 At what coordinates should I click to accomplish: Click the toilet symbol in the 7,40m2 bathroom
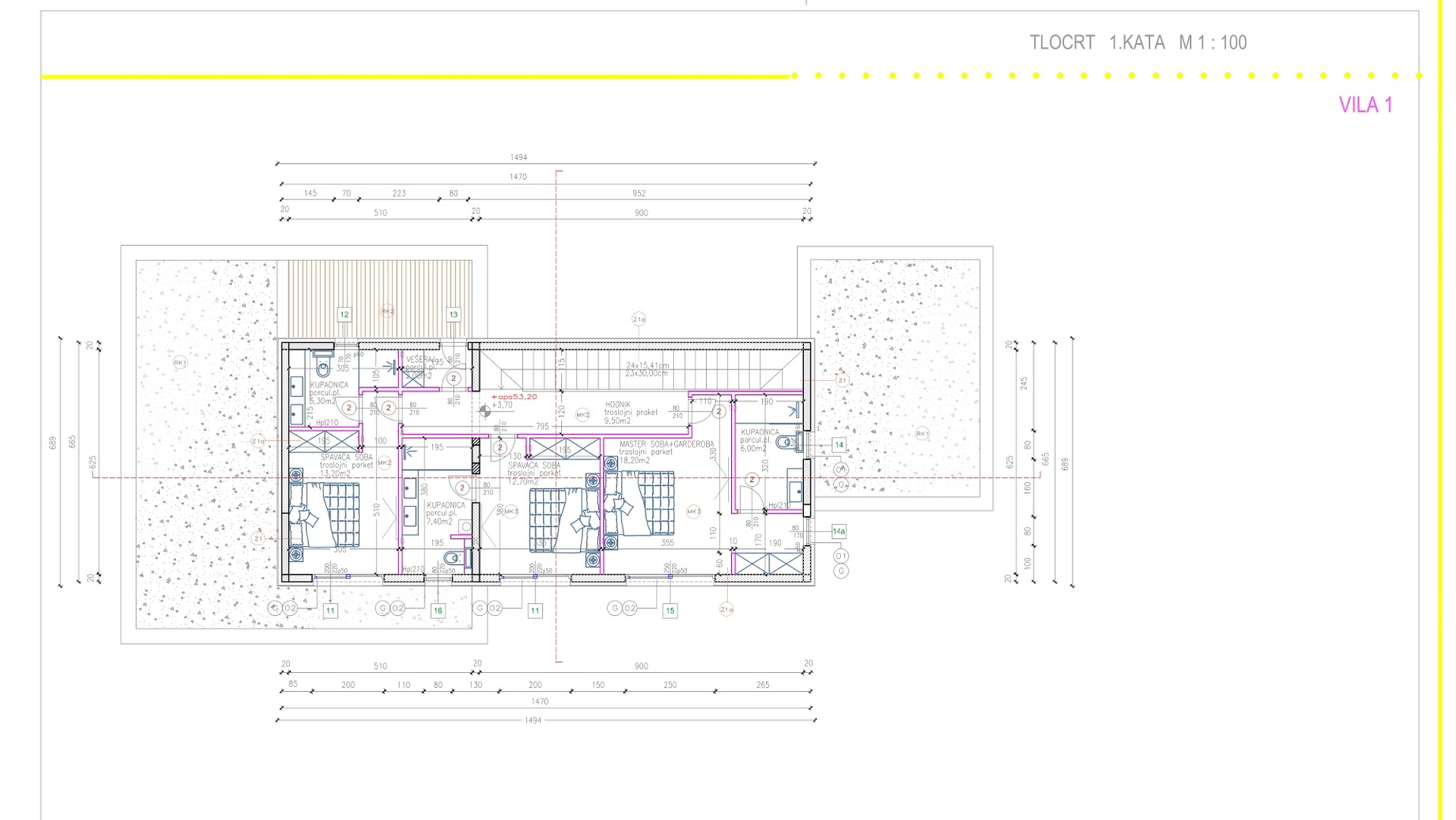click(x=452, y=558)
